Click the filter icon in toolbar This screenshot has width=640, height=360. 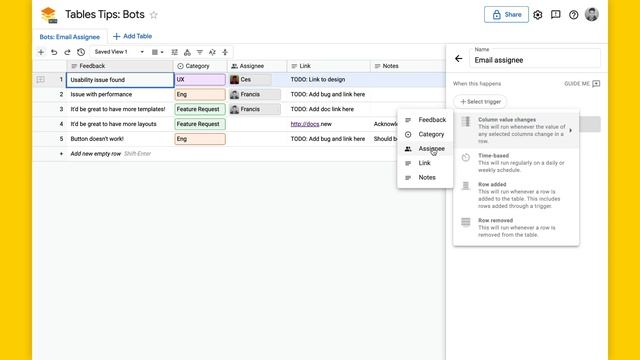(200, 52)
